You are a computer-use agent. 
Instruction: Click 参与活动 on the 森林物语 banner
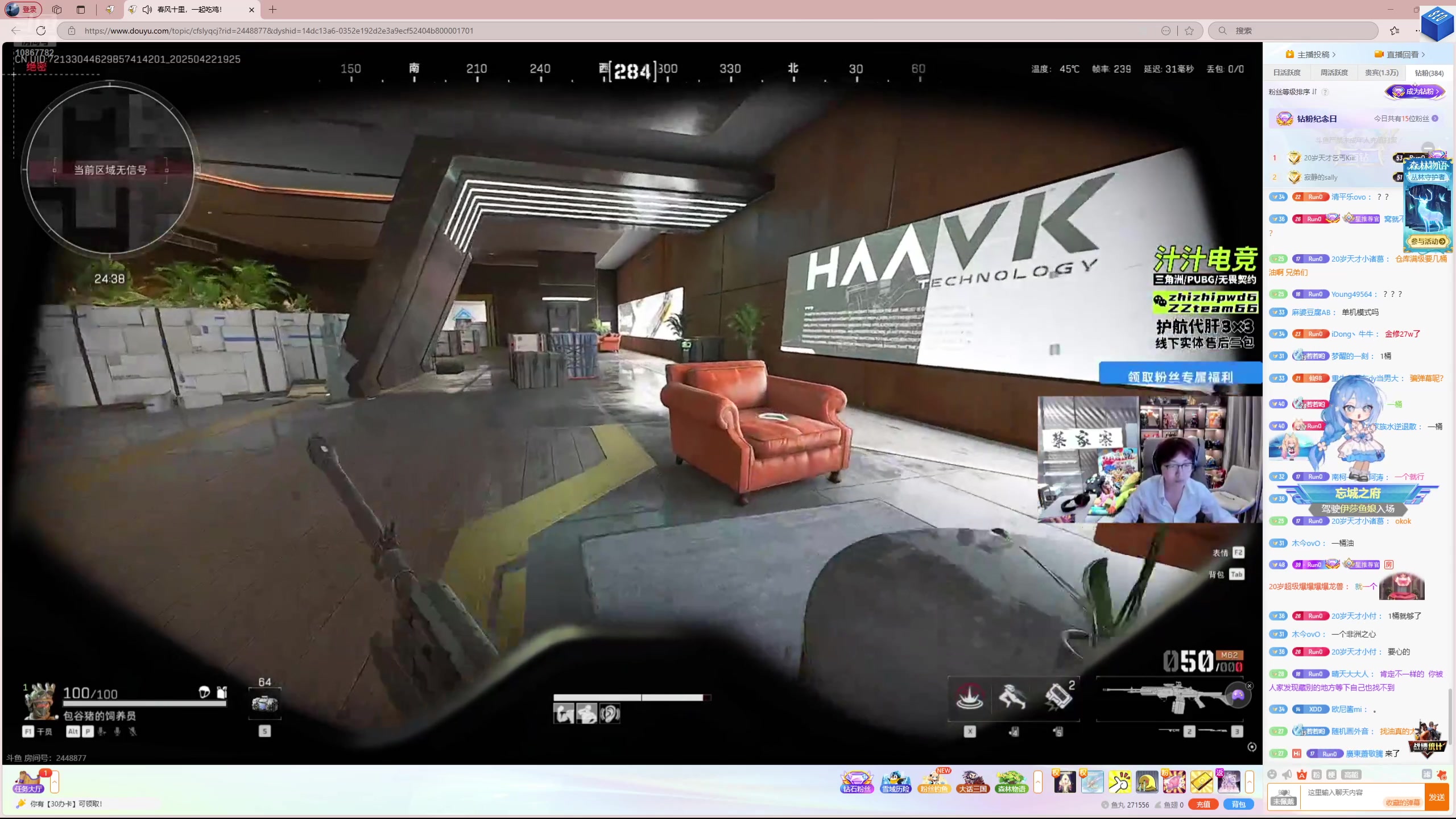pos(1428,242)
